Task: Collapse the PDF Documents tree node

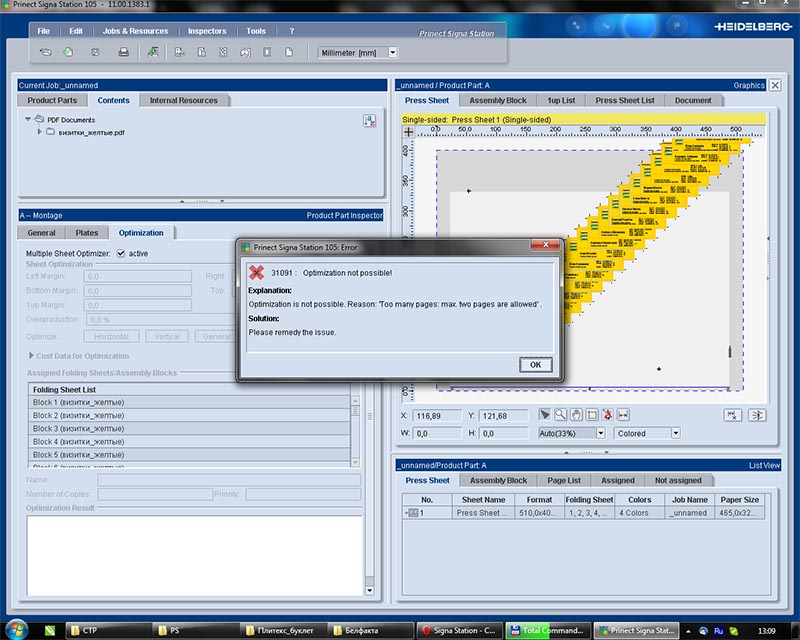Action: [28, 119]
